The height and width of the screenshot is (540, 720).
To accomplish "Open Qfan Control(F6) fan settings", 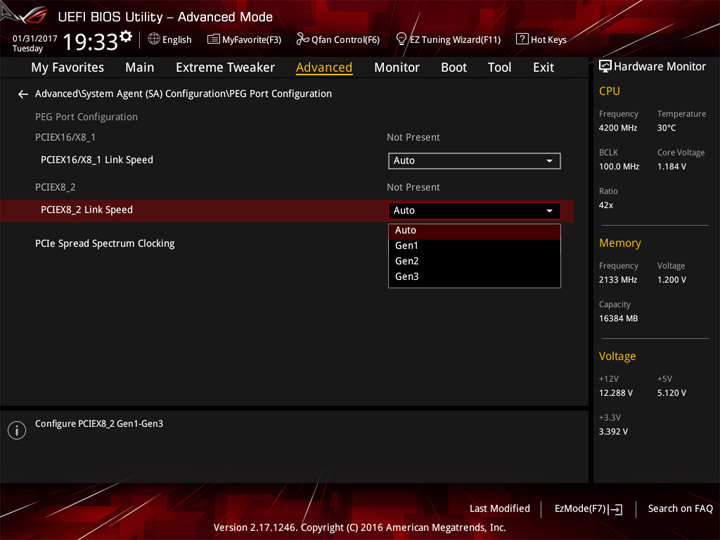I will [338, 40].
